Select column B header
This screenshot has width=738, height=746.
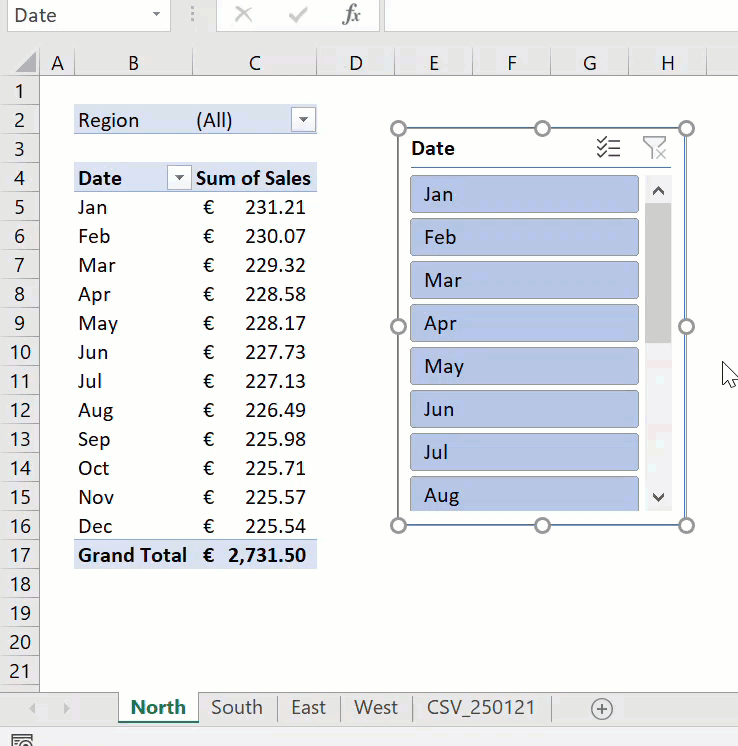pos(133,63)
